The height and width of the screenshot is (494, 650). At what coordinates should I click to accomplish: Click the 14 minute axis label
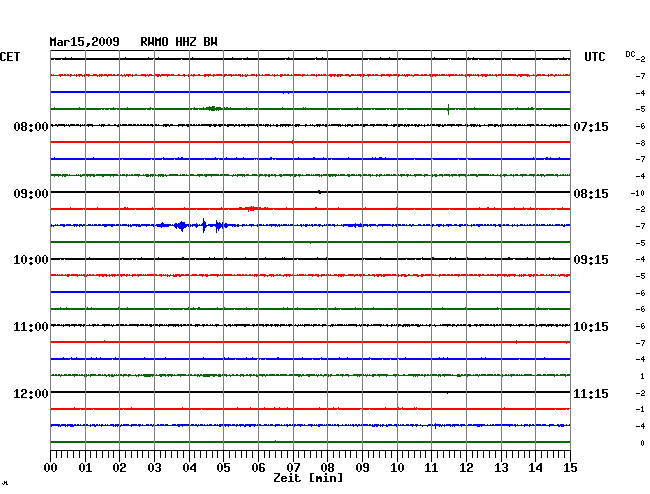536,468
